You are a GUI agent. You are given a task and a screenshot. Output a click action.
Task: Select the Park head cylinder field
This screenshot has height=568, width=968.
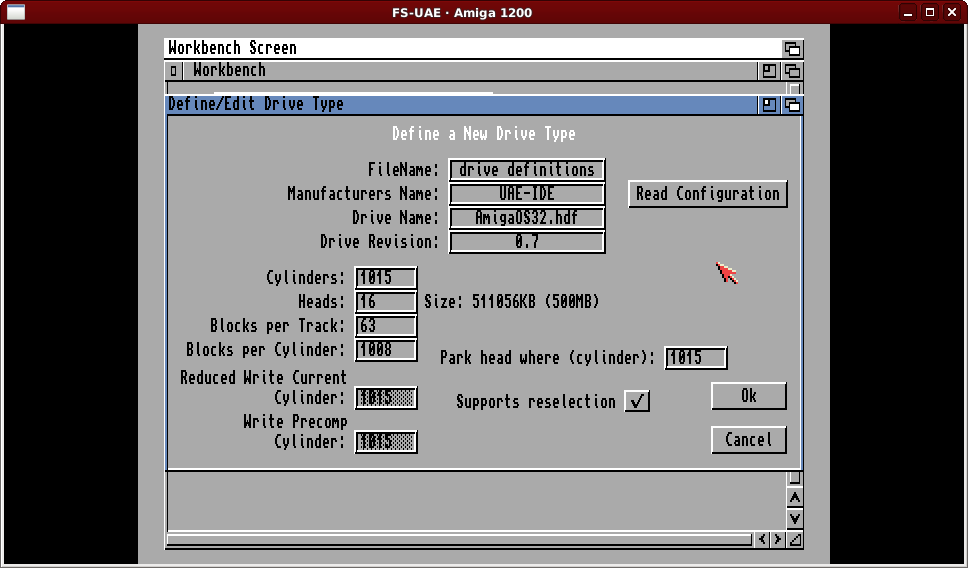click(x=696, y=358)
